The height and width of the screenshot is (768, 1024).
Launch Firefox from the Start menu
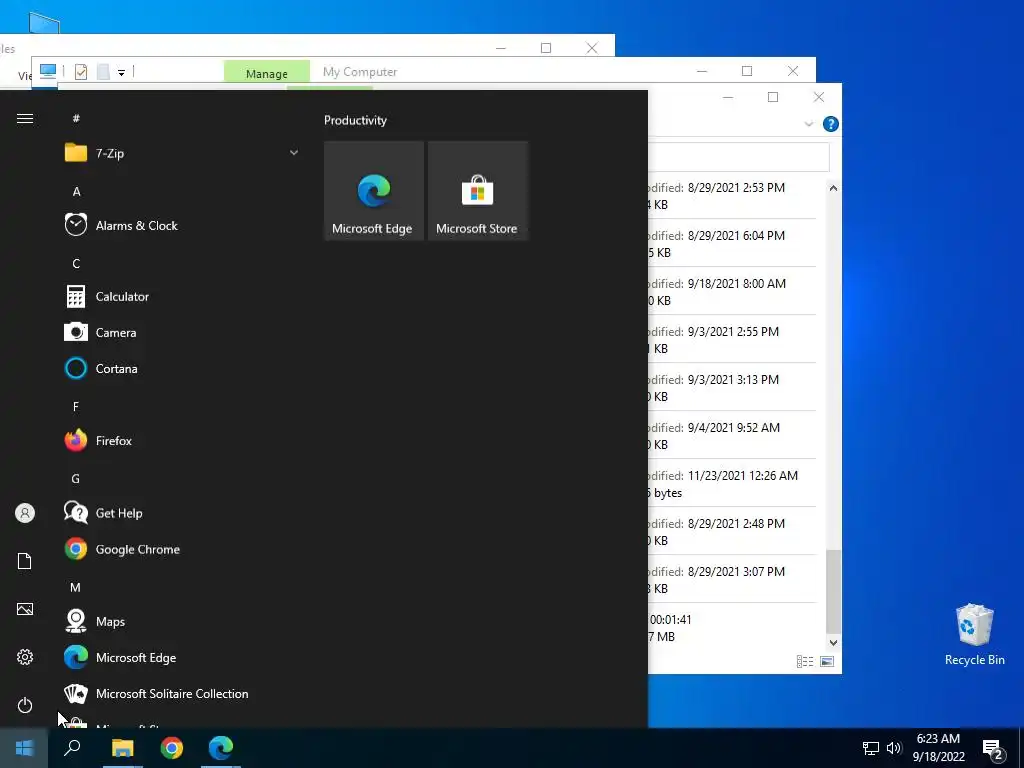[181, 441]
